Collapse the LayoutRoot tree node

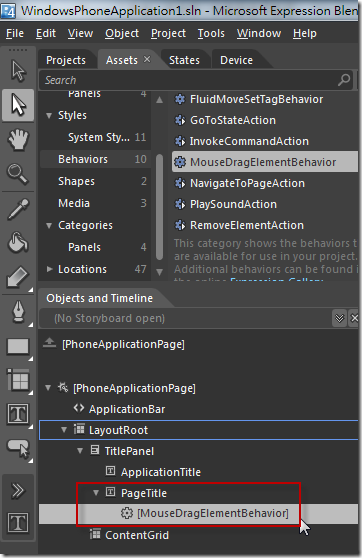pyautogui.click(x=64, y=430)
